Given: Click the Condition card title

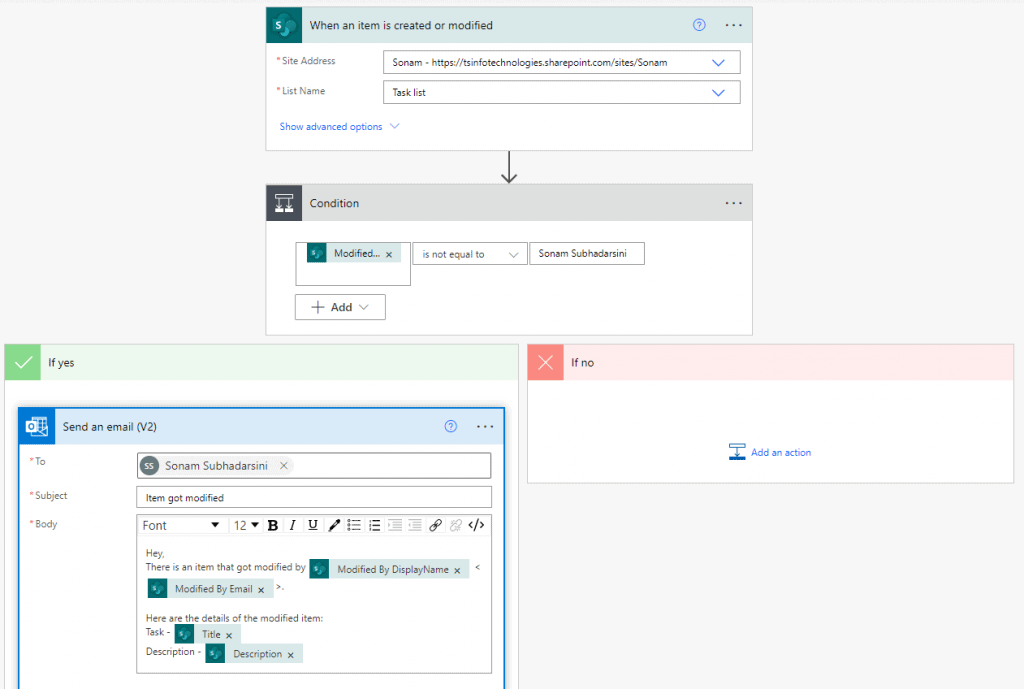Looking at the screenshot, I should click(x=334, y=203).
